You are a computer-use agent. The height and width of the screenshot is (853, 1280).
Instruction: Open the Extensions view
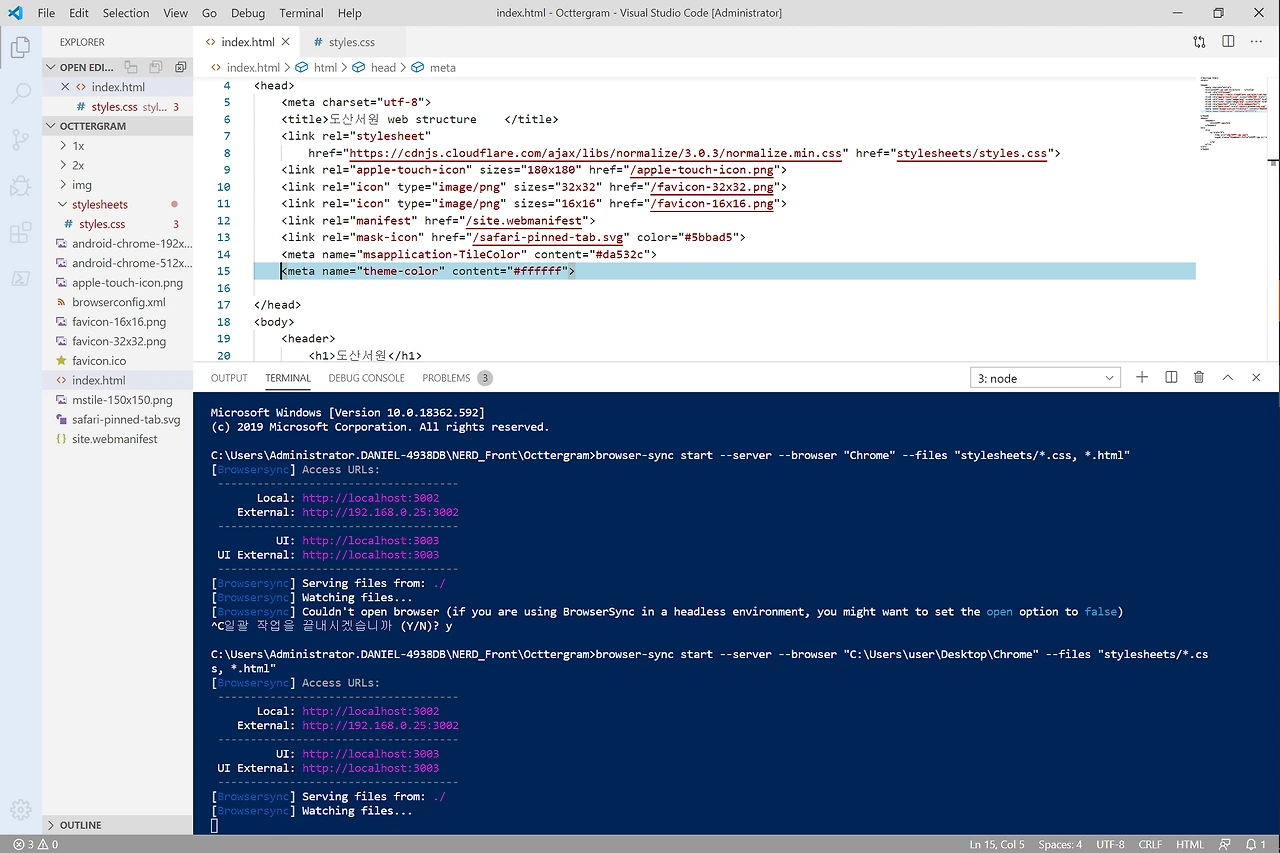click(x=20, y=232)
